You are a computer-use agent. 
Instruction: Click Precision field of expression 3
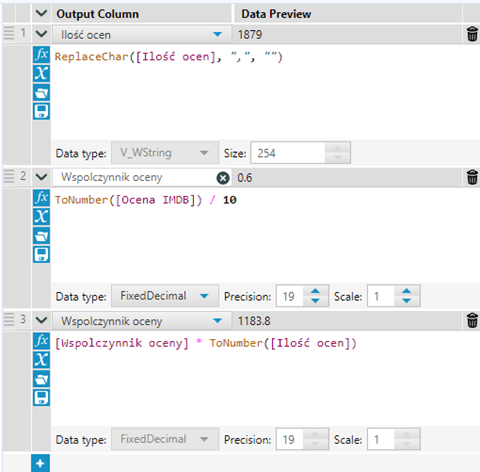pyautogui.click(x=290, y=439)
